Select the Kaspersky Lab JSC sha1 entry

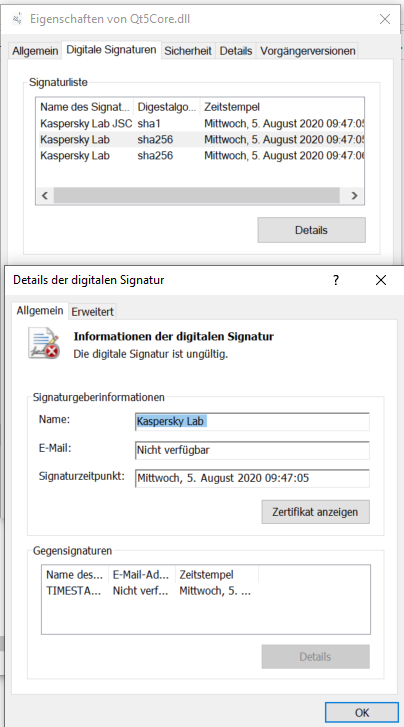pyautogui.click(x=200, y=123)
